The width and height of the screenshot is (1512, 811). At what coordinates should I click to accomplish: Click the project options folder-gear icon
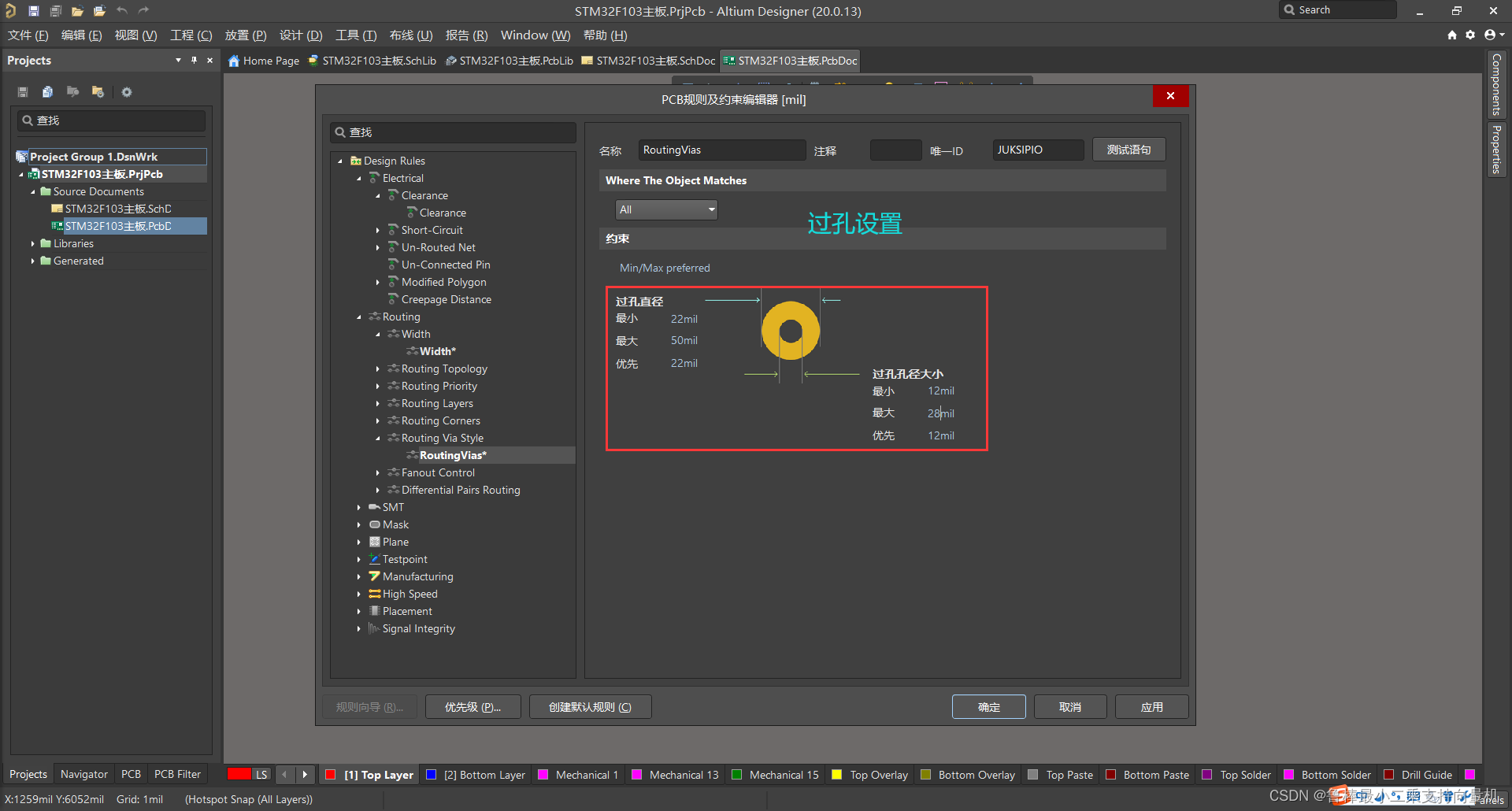point(98,92)
